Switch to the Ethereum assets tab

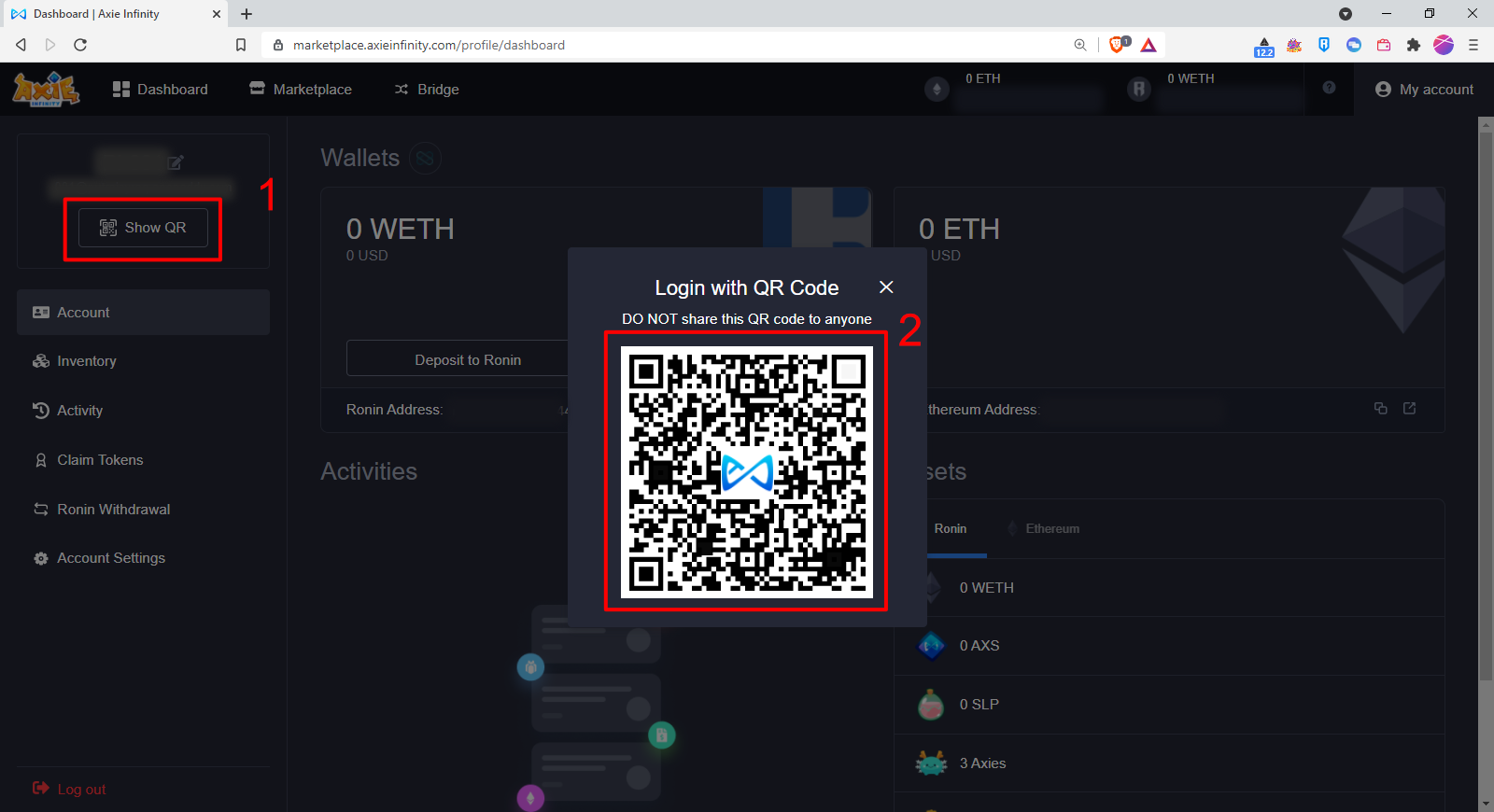point(1043,528)
